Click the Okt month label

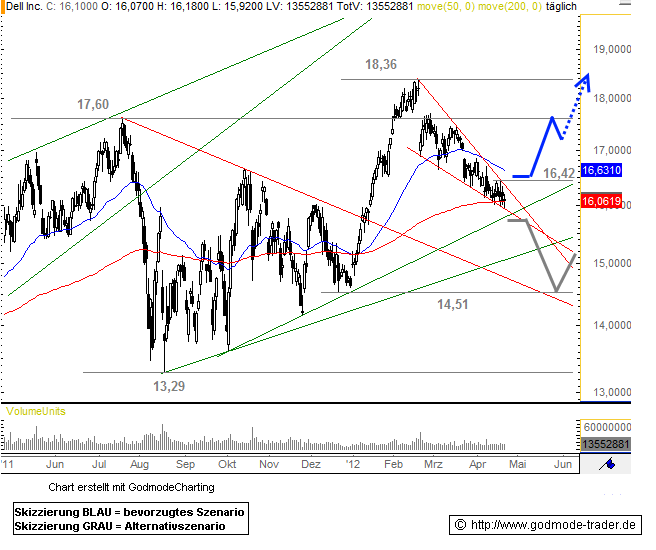(x=227, y=464)
